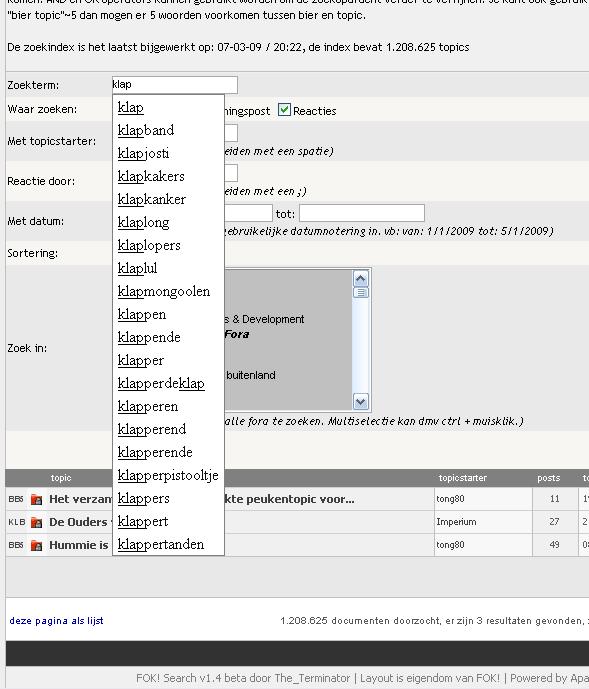Viewport: 589px width, 689px height.
Task: Open the 'De Ouders' topic
Action: point(78,522)
